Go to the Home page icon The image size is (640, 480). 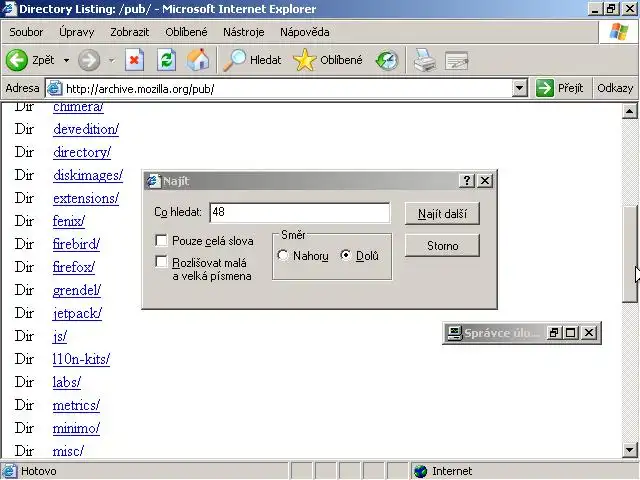[198, 60]
